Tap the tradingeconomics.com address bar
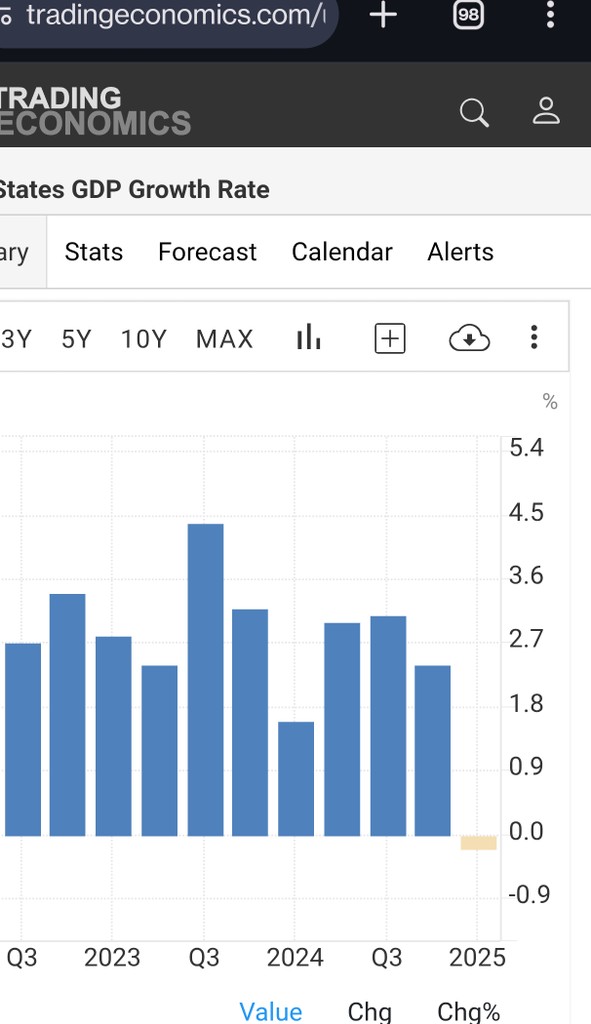The width and height of the screenshot is (591, 1024). coord(168,16)
